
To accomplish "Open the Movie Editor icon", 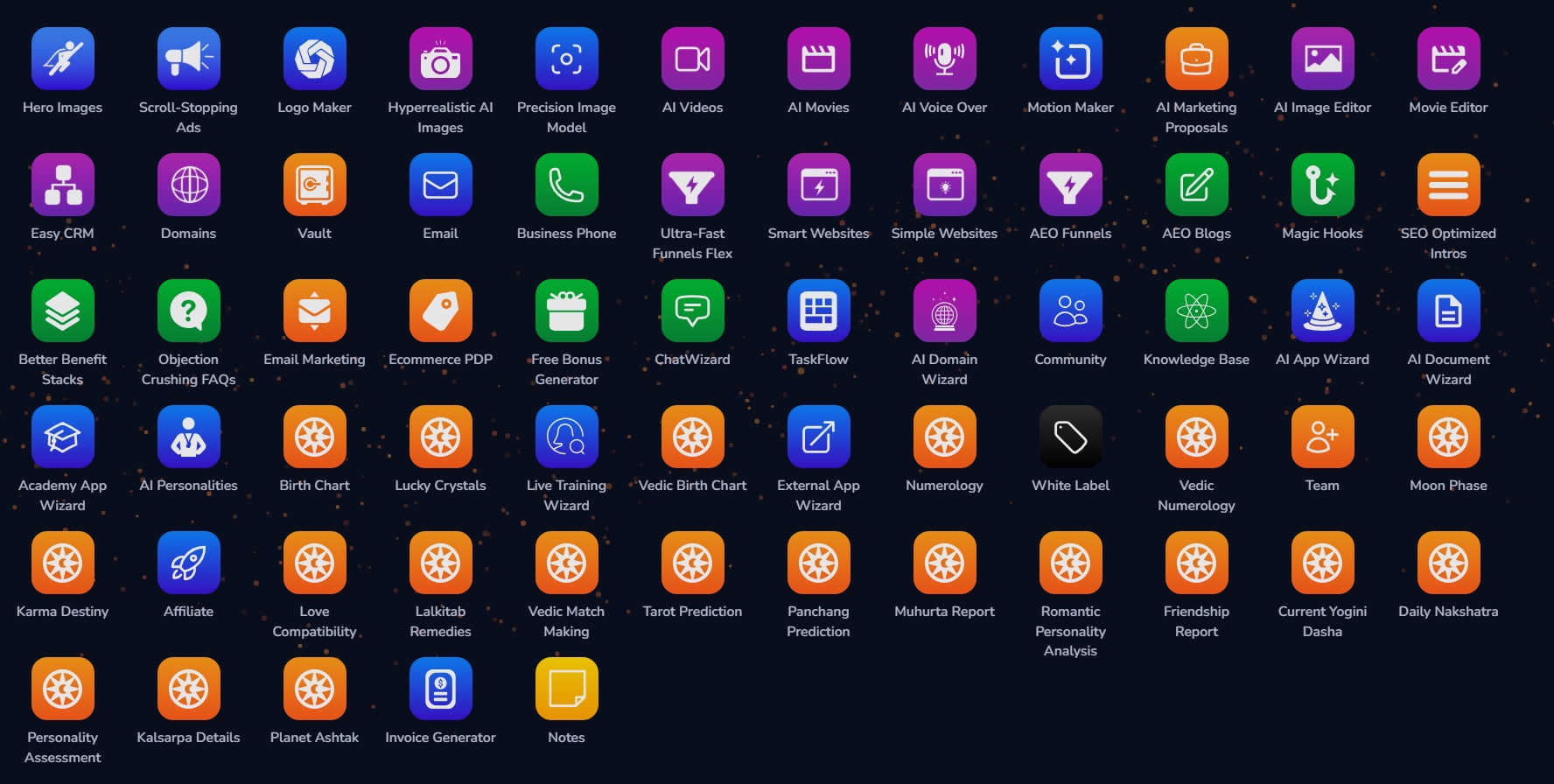I will pos(1449,59).
